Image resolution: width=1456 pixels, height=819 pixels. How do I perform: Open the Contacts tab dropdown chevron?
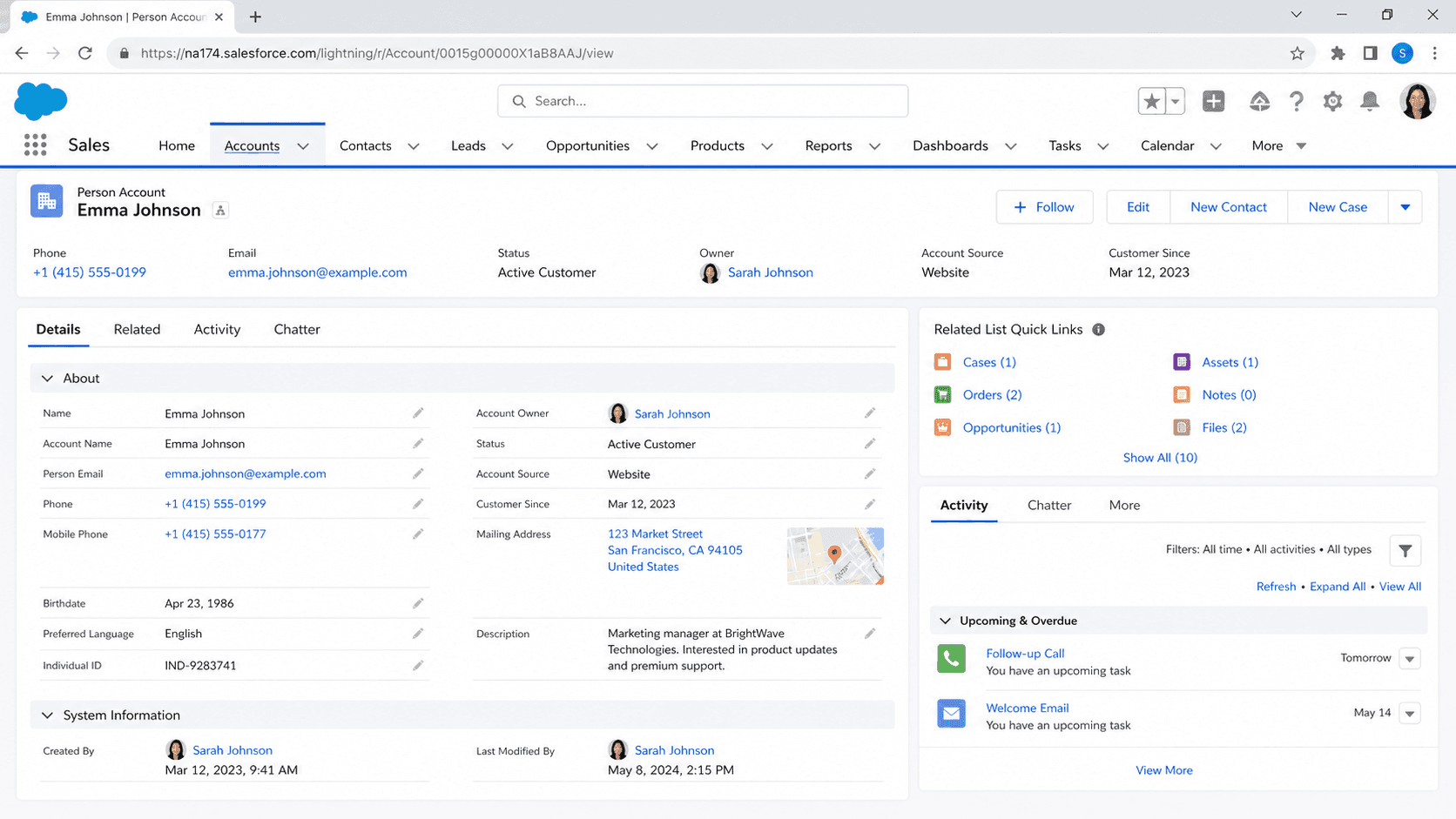pos(414,146)
